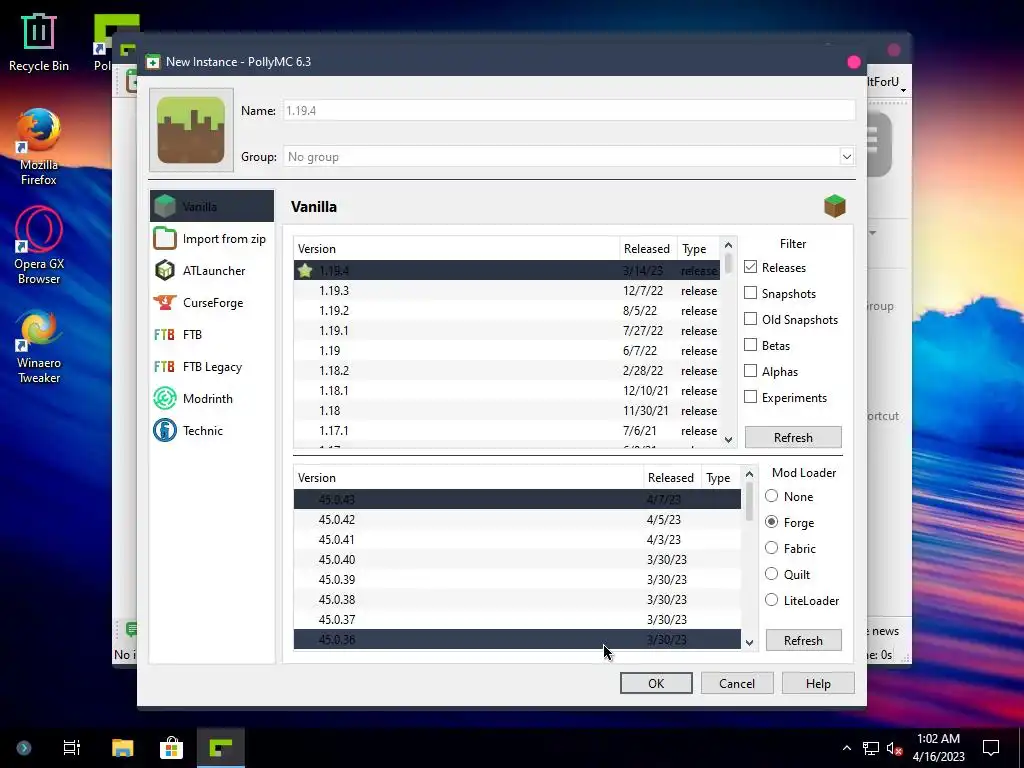The width and height of the screenshot is (1024, 768).
Task: Open Mozilla Firefox desktop shortcut
Action: 39,148
